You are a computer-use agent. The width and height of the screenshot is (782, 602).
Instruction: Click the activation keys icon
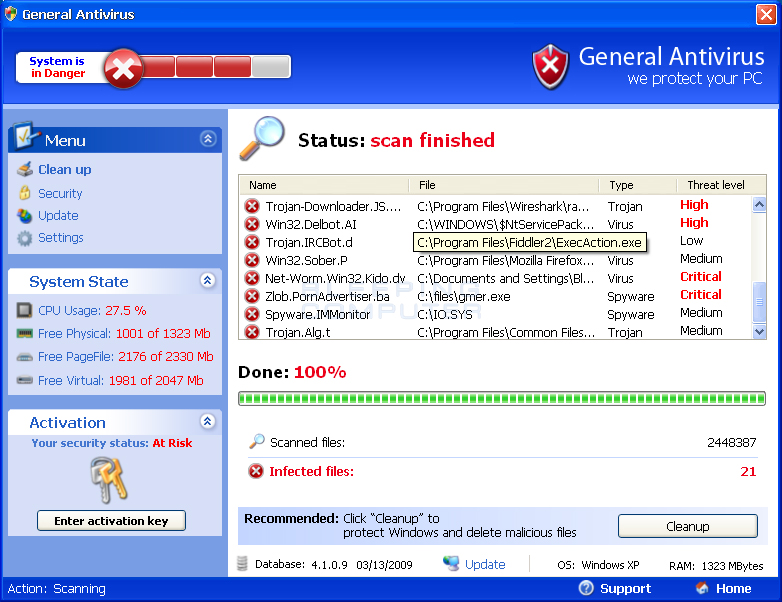click(x=110, y=480)
